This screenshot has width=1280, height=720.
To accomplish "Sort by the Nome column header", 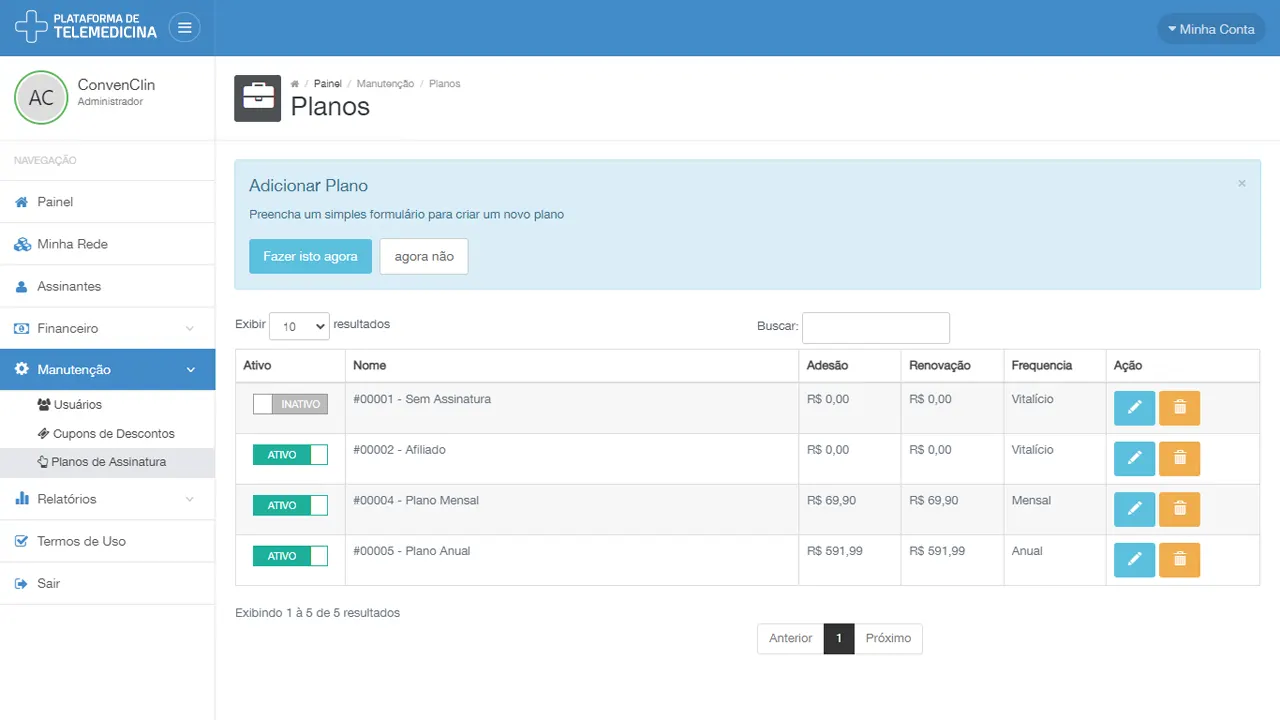I will point(572,366).
